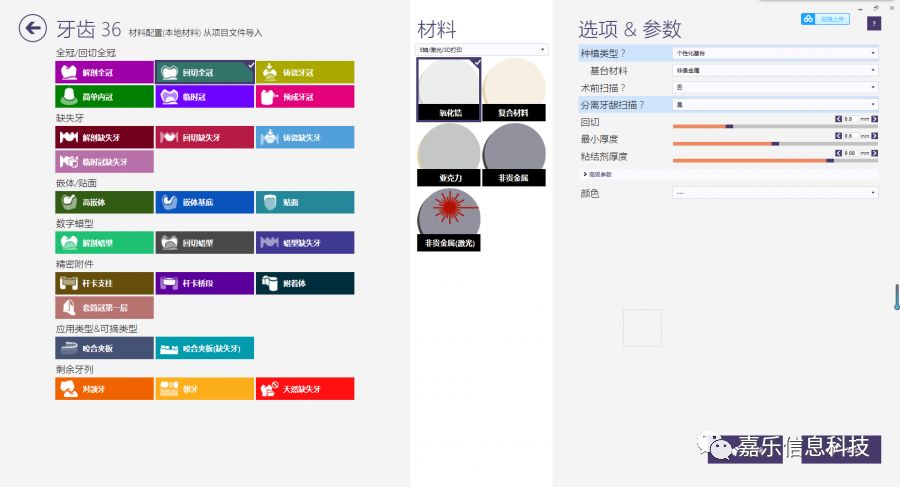Image resolution: width=900 pixels, height=487 pixels.
Task: Pick the 铸瓷牙冠 pressed crown tile
Action: click(x=305, y=72)
